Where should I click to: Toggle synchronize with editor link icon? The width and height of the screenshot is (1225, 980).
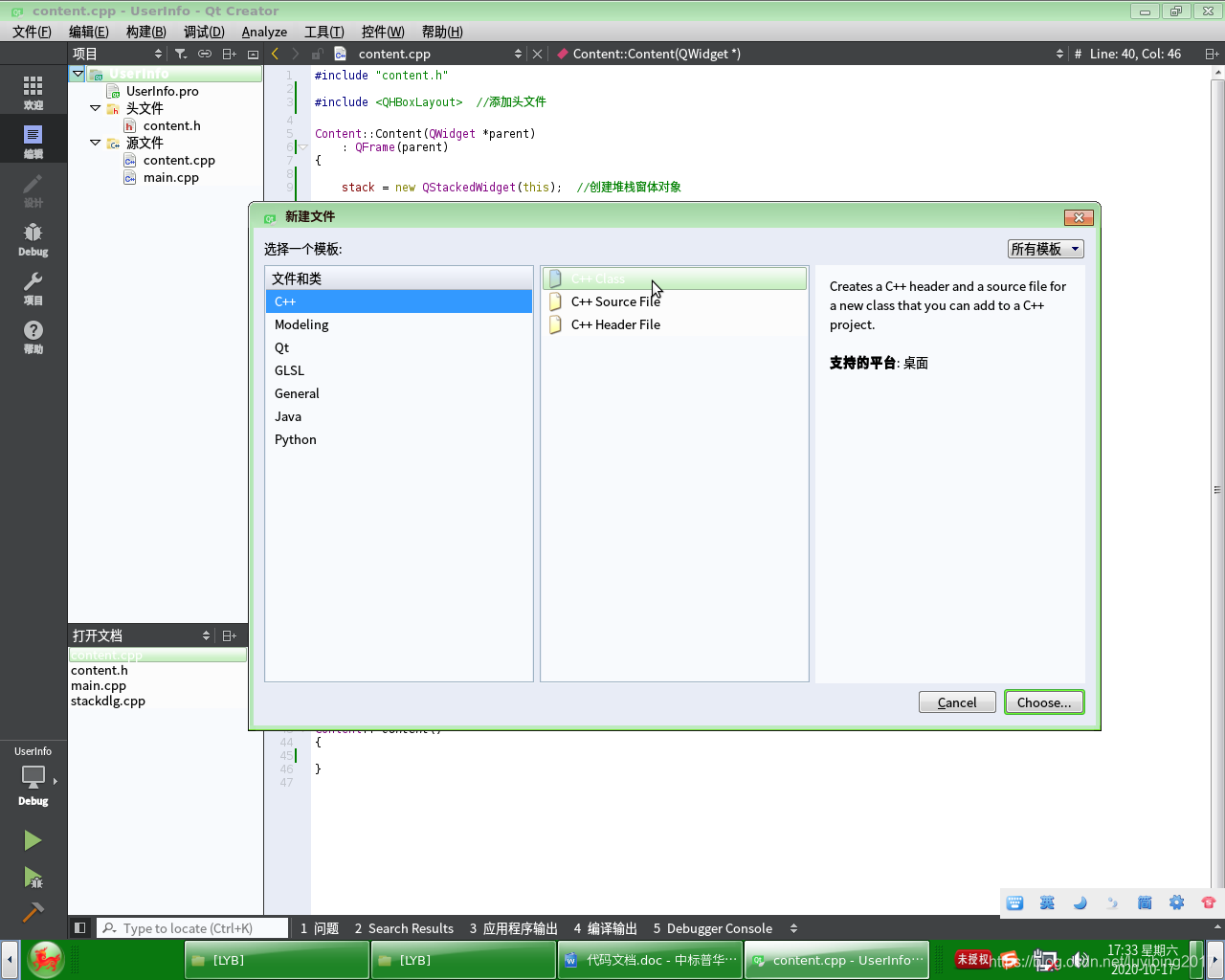205,55
